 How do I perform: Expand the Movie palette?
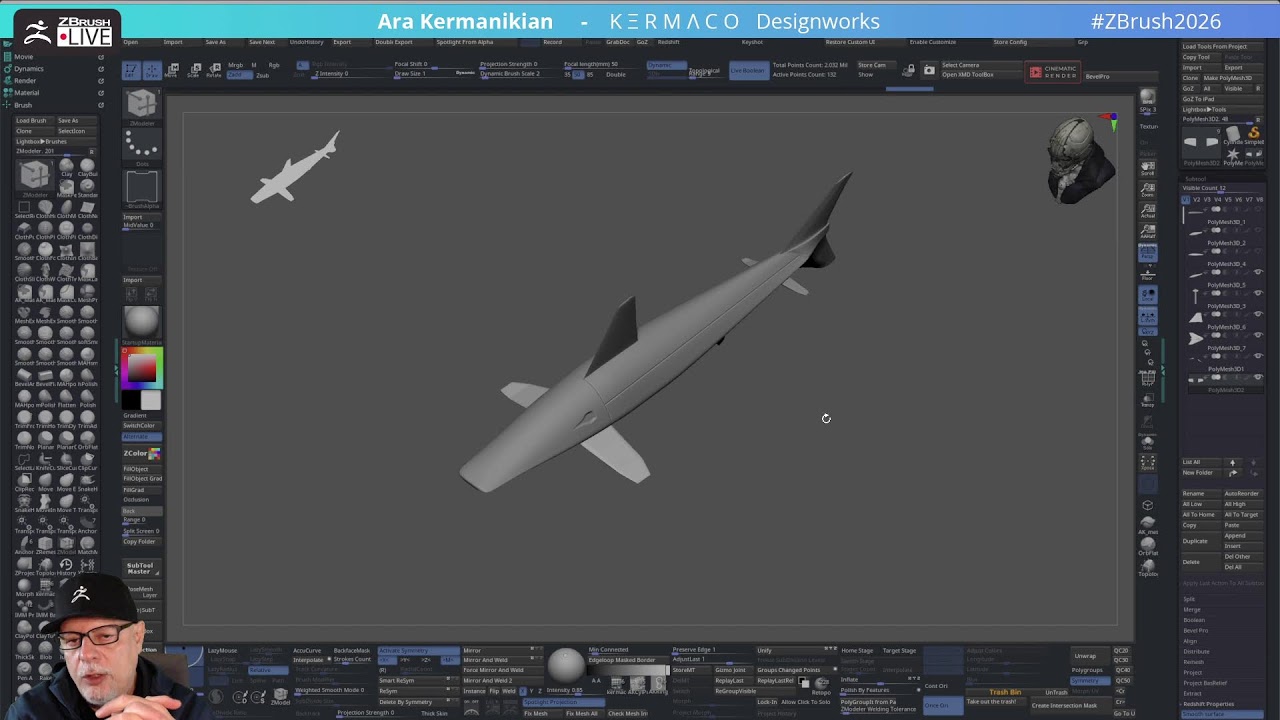(24, 57)
